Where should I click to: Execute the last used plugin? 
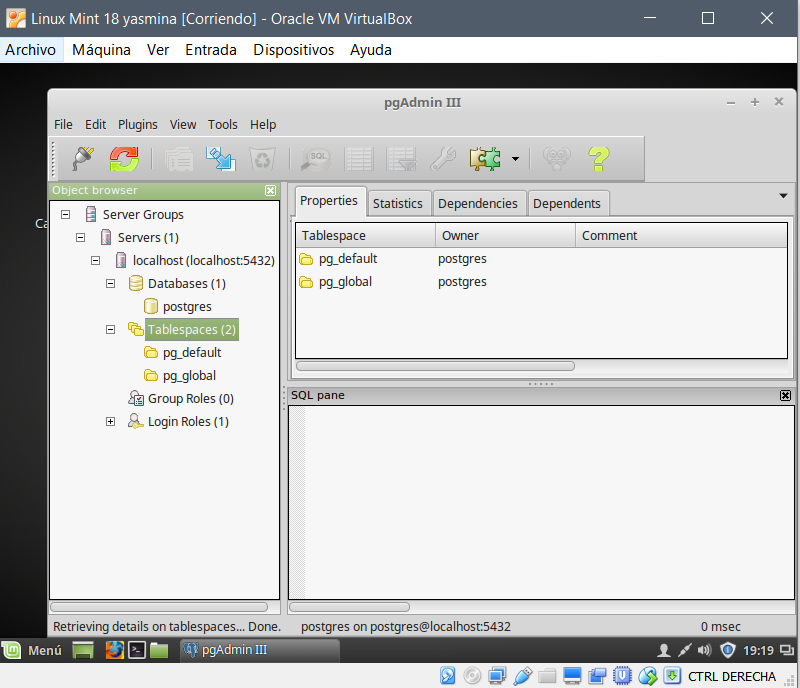pyautogui.click(x=484, y=158)
